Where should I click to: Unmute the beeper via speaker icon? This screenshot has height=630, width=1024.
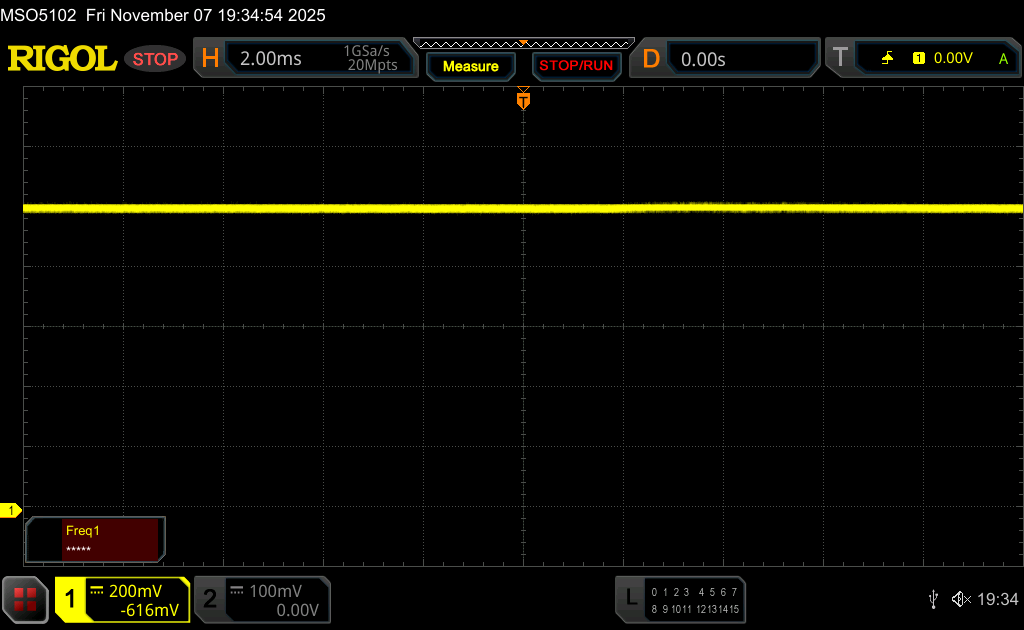coord(960,599)
